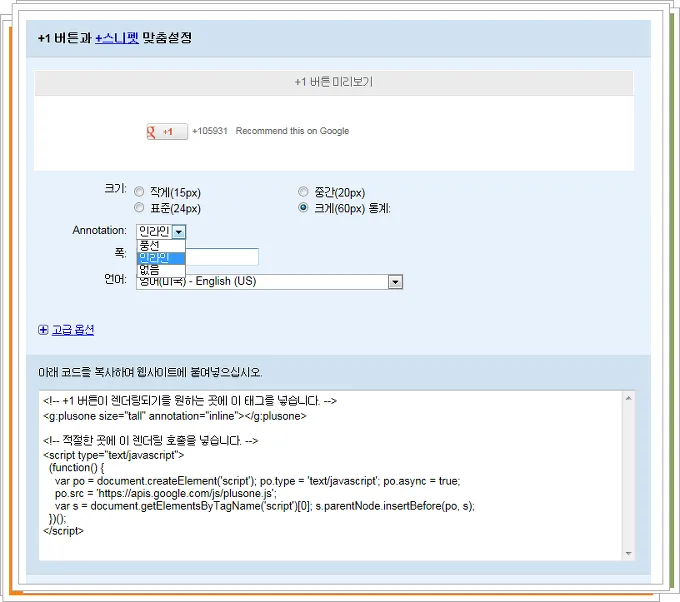Screen dimensions: 680x602
Task: Click the apis.google.com plusone.js URL line
Action: [x=166, y=494]
